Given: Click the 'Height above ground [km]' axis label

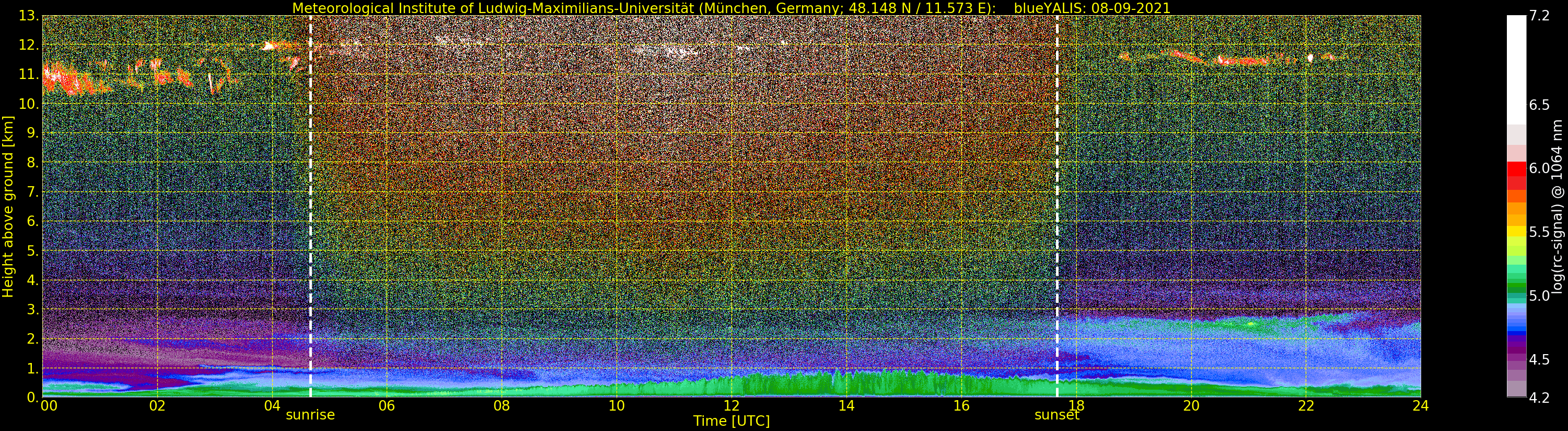Looking at the screenshot, I should tap(8, 207).
